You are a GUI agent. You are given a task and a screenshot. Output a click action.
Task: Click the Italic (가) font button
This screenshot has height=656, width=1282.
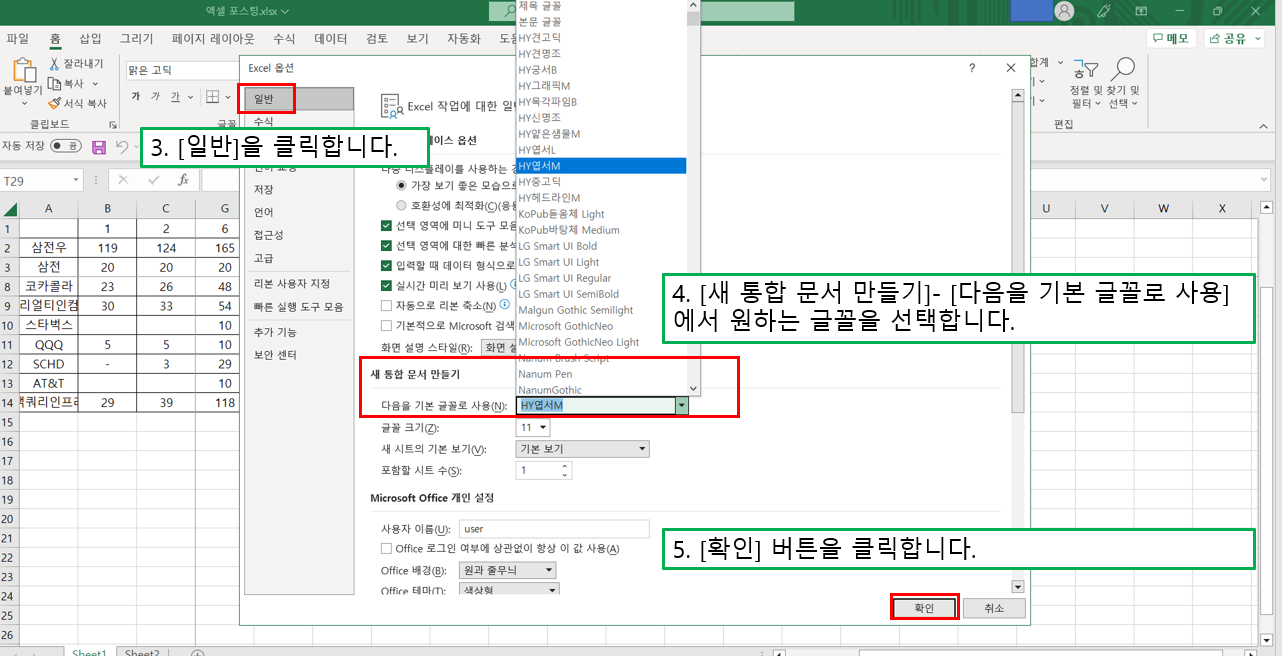[x=156, y=97]
